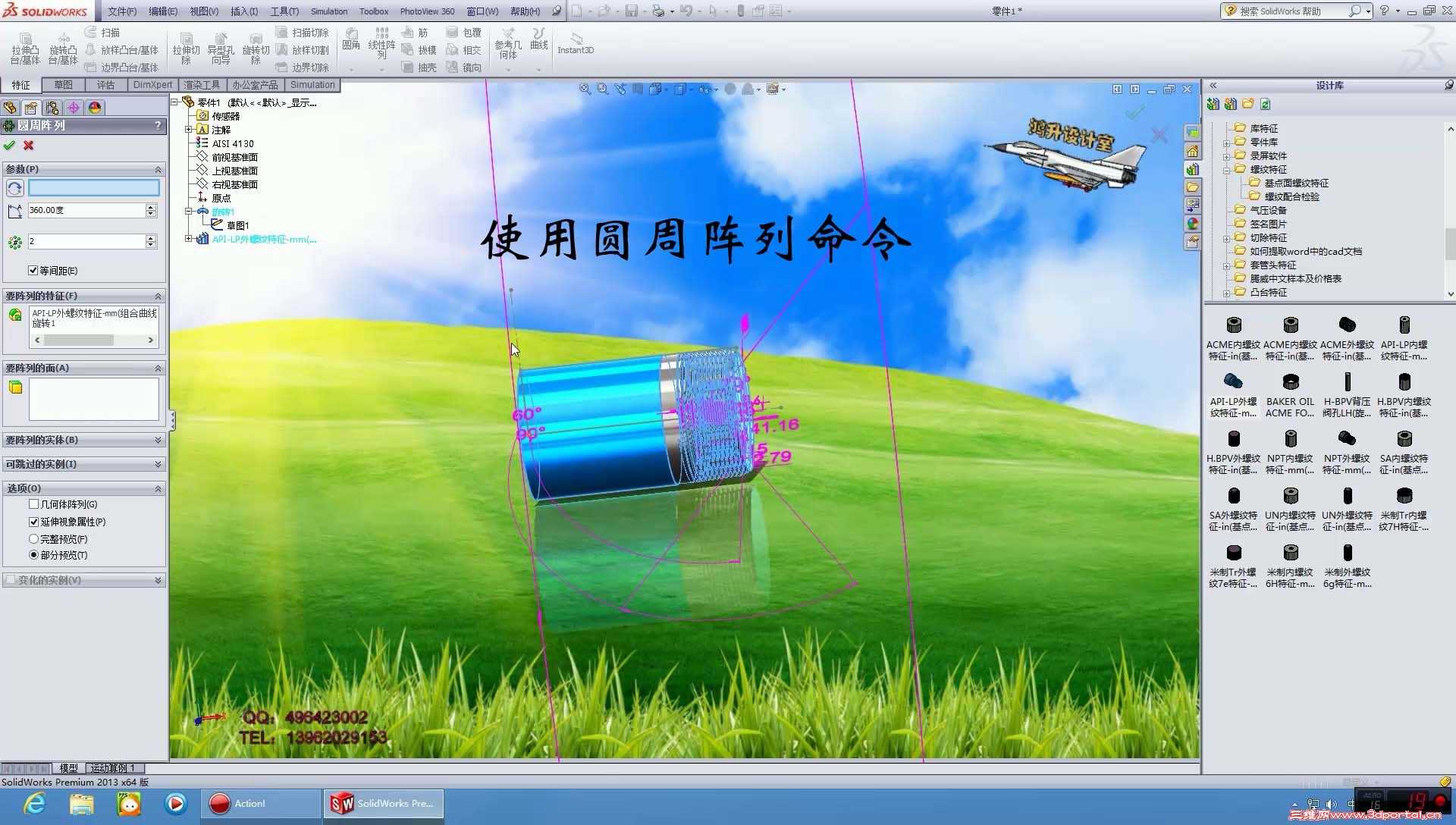Screen dimensions: 1456x825
Task: Select the 米制Tr外螺纹7e特征 library item
Action: 1233,566
